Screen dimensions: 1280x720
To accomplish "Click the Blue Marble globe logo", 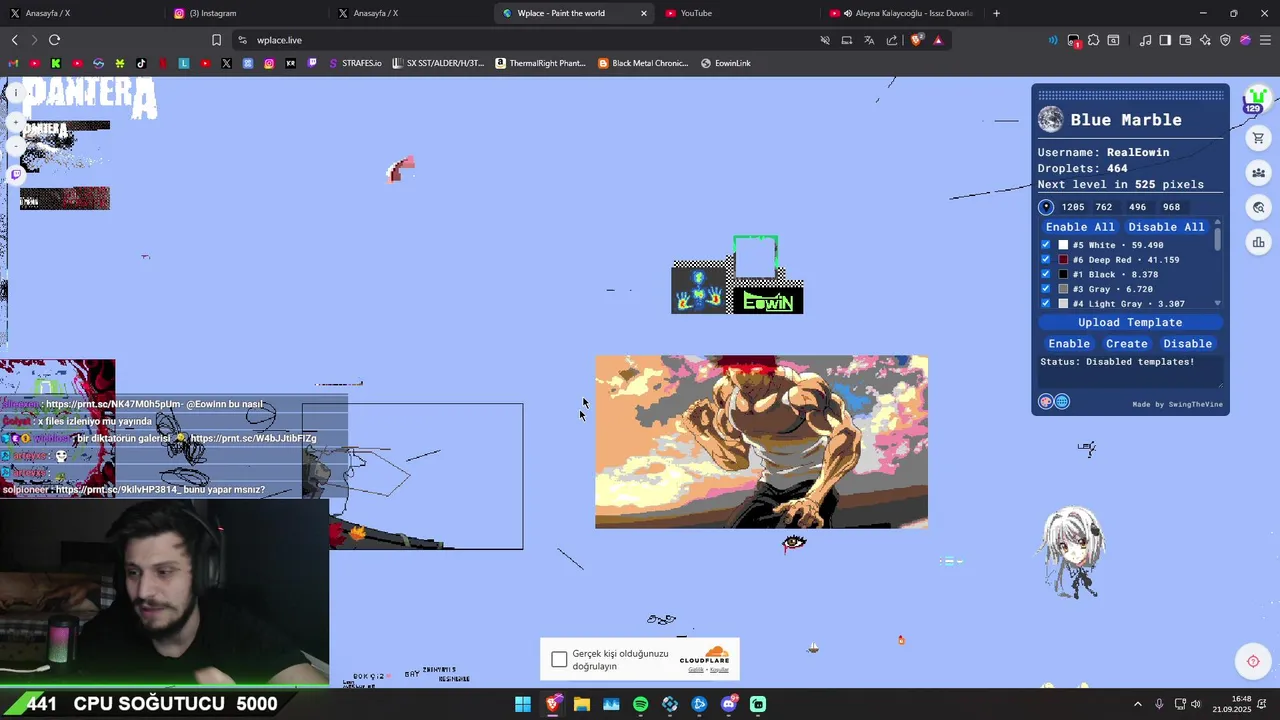I will (x=1050, y=120).
